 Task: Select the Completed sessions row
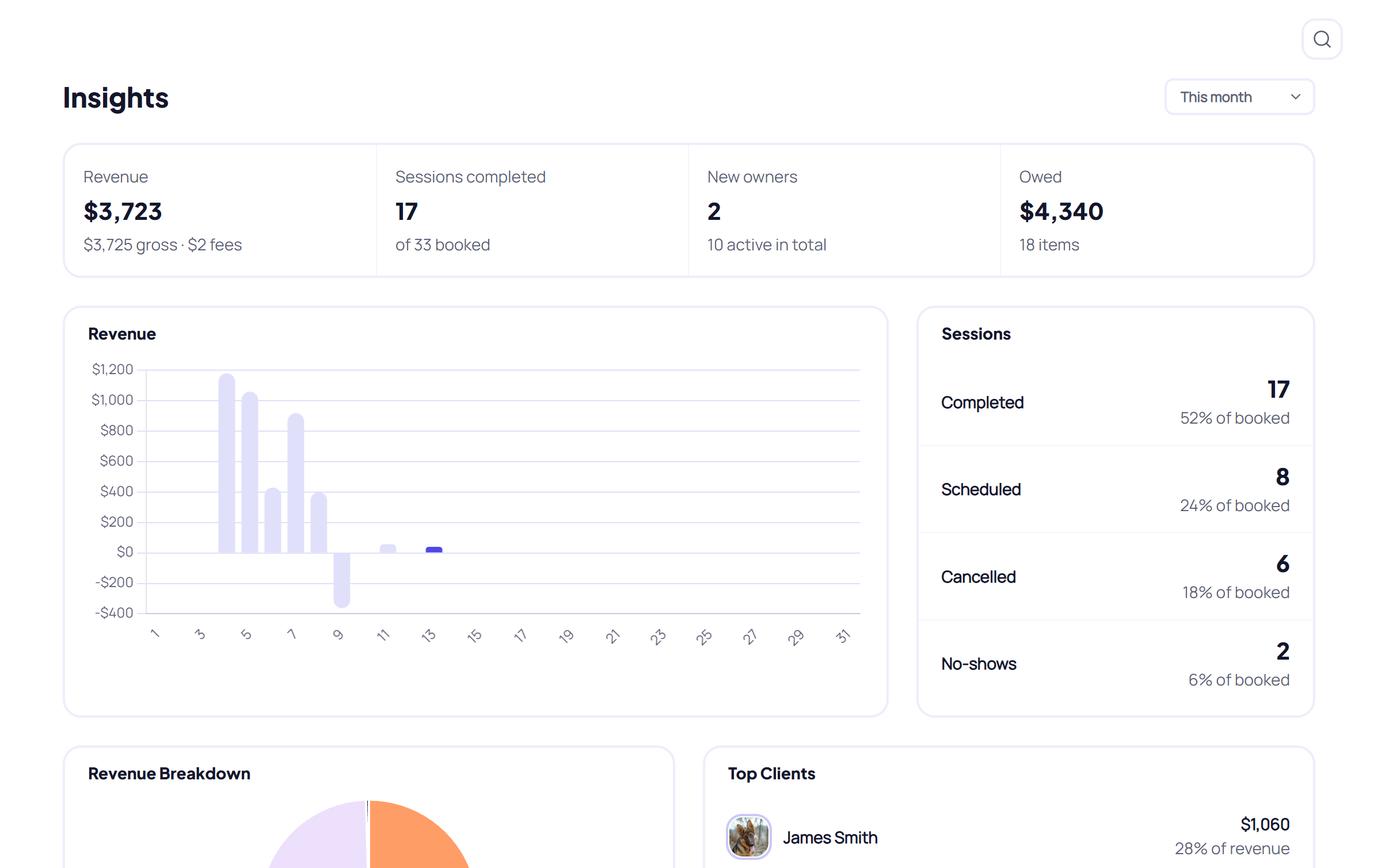[x=1116, y=402]
